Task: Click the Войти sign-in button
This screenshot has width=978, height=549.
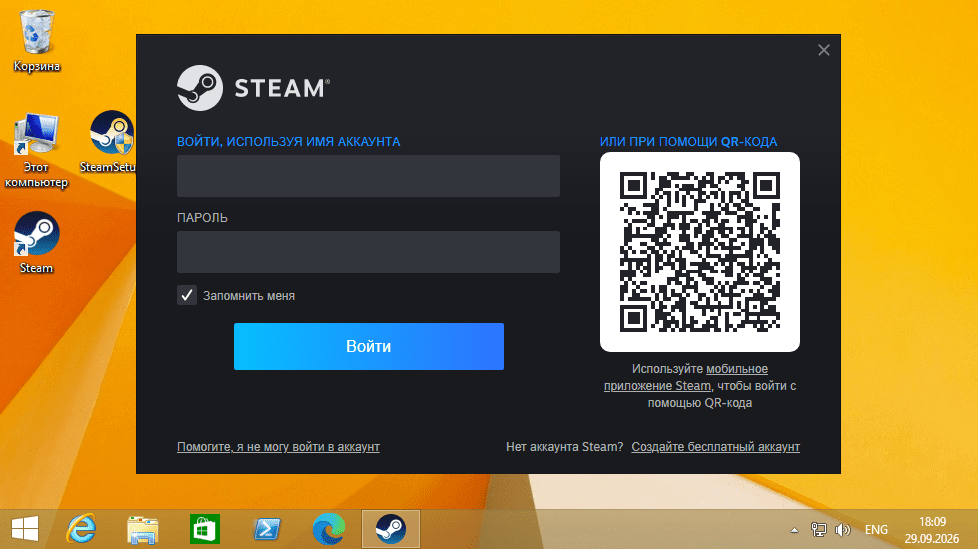Action: coord(369,346)
